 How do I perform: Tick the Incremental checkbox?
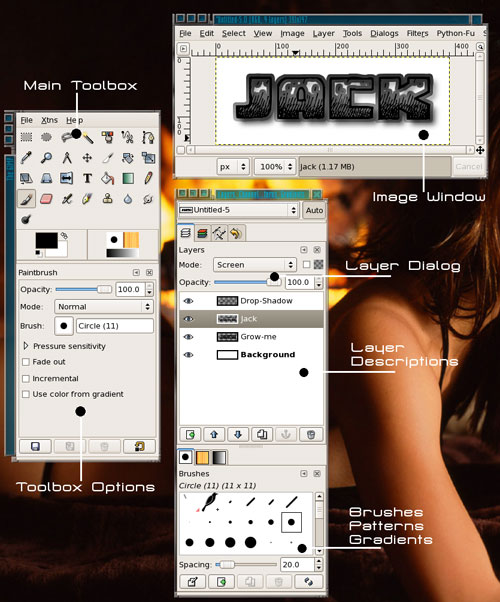[26, 379]
